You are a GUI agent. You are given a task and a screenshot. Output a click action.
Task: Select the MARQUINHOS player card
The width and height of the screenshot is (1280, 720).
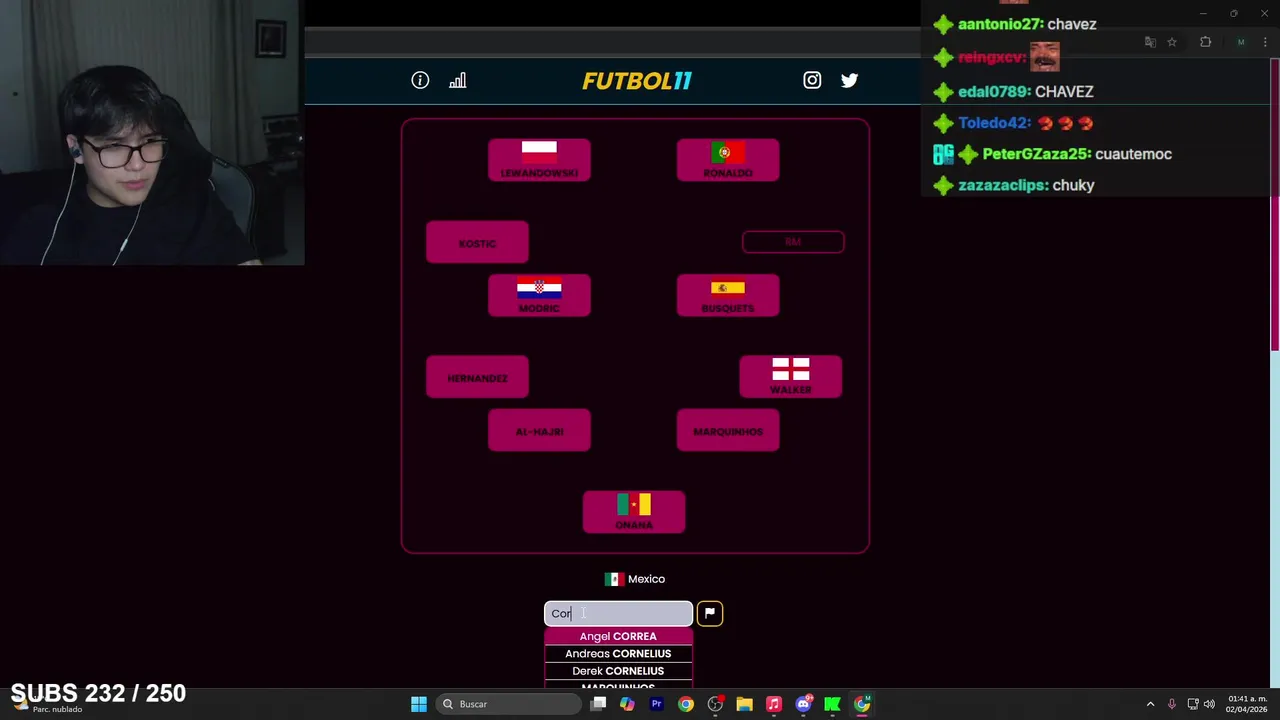coord(728,431)
